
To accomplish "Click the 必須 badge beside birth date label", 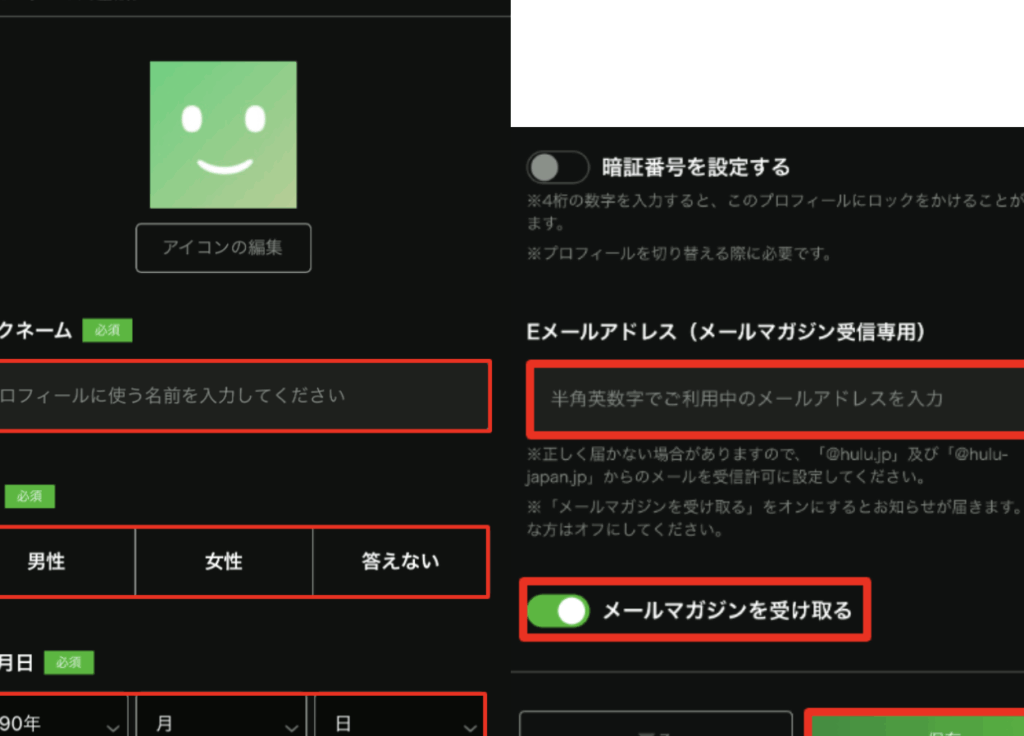I will [x=69, y=662].
